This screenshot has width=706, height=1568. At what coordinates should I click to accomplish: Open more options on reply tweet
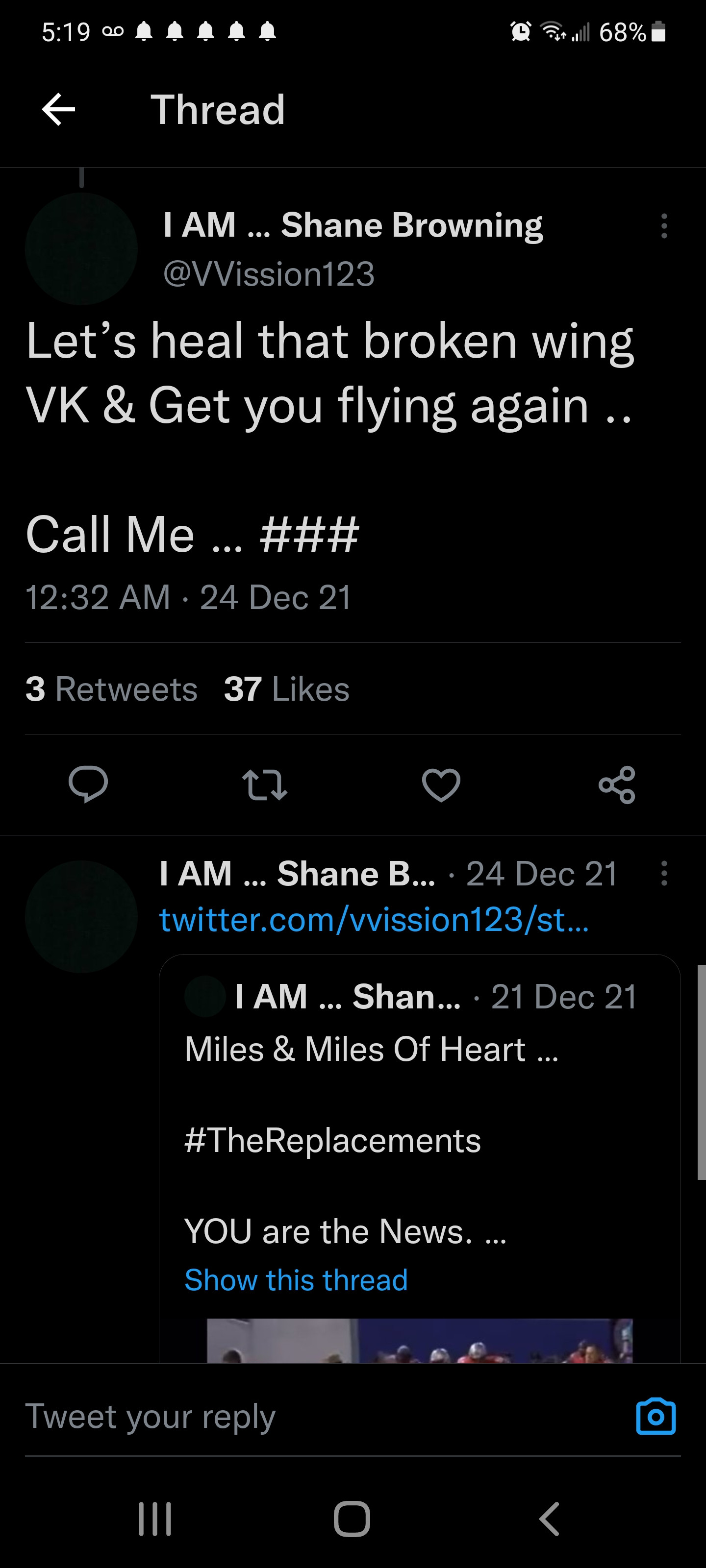coord(664,873)
